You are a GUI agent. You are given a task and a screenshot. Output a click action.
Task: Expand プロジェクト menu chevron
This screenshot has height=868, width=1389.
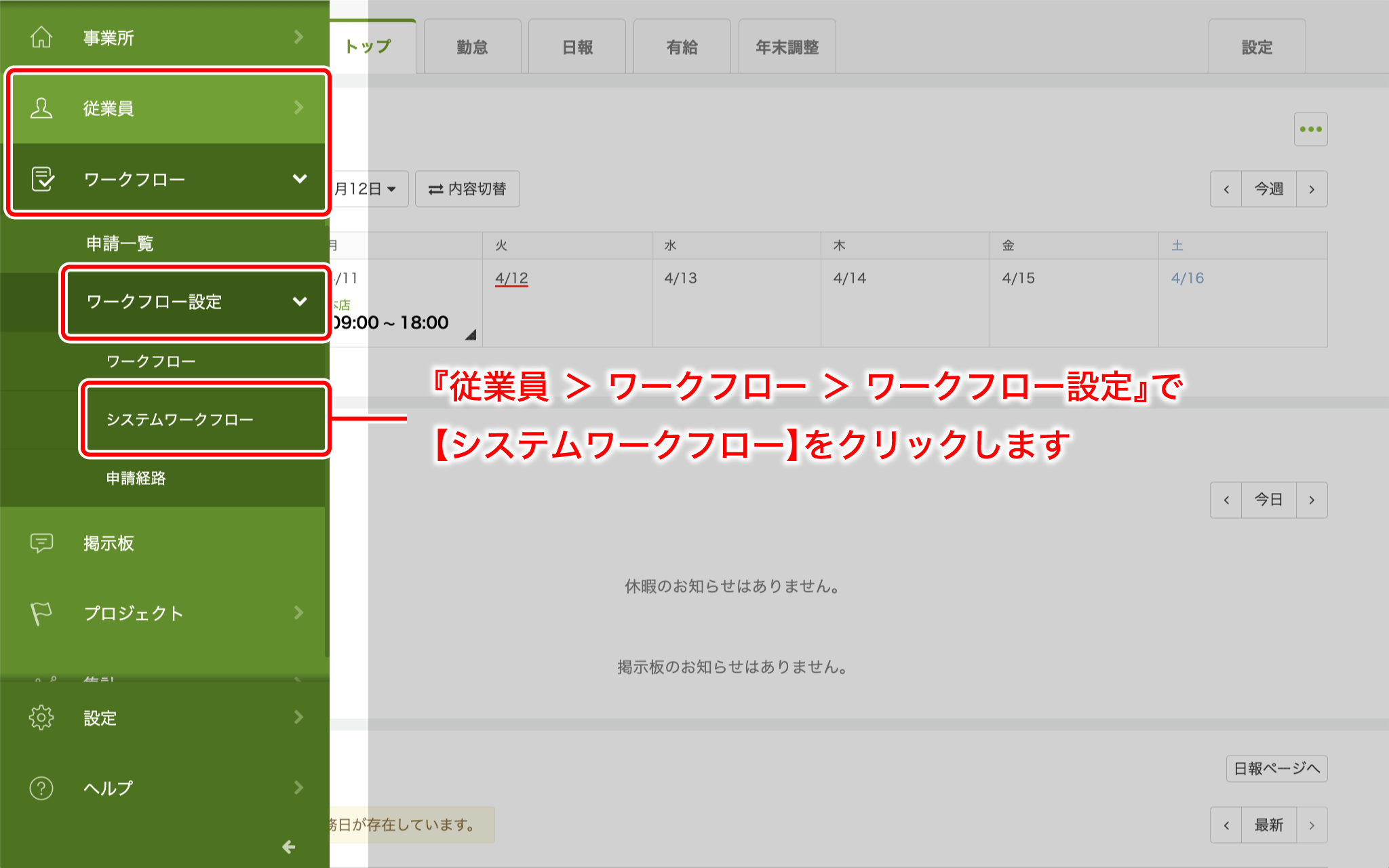[298, 612]
